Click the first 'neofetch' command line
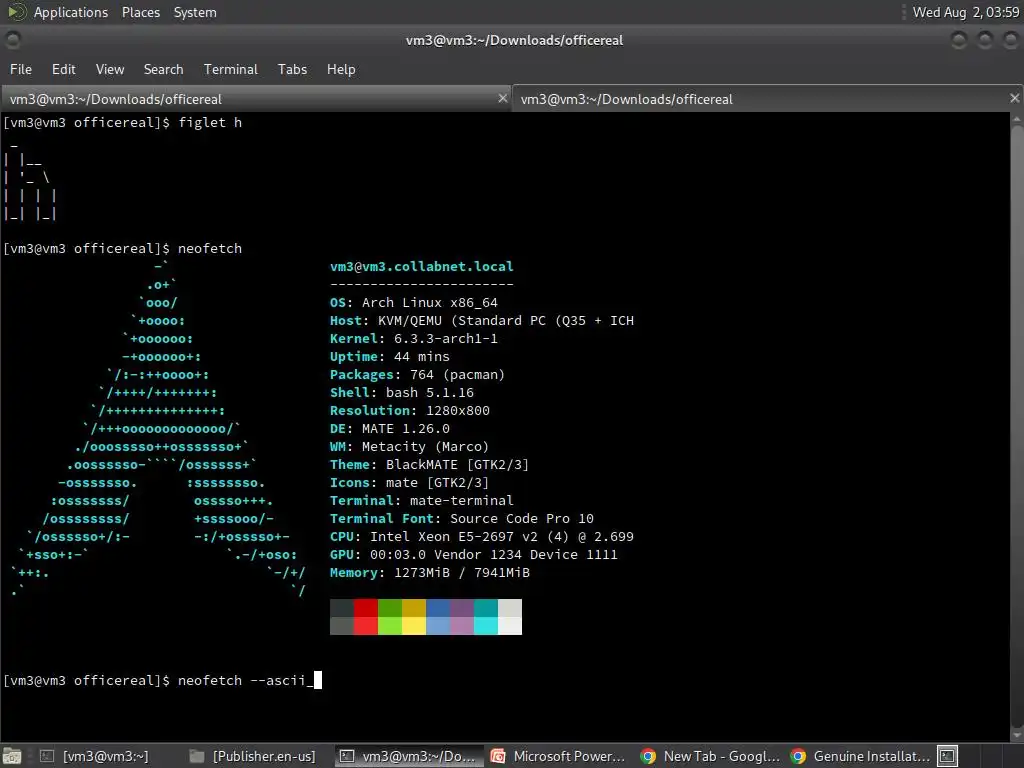Image resolution: width=1024 pixels, height=768 pixels. click(x=123, y=248)
